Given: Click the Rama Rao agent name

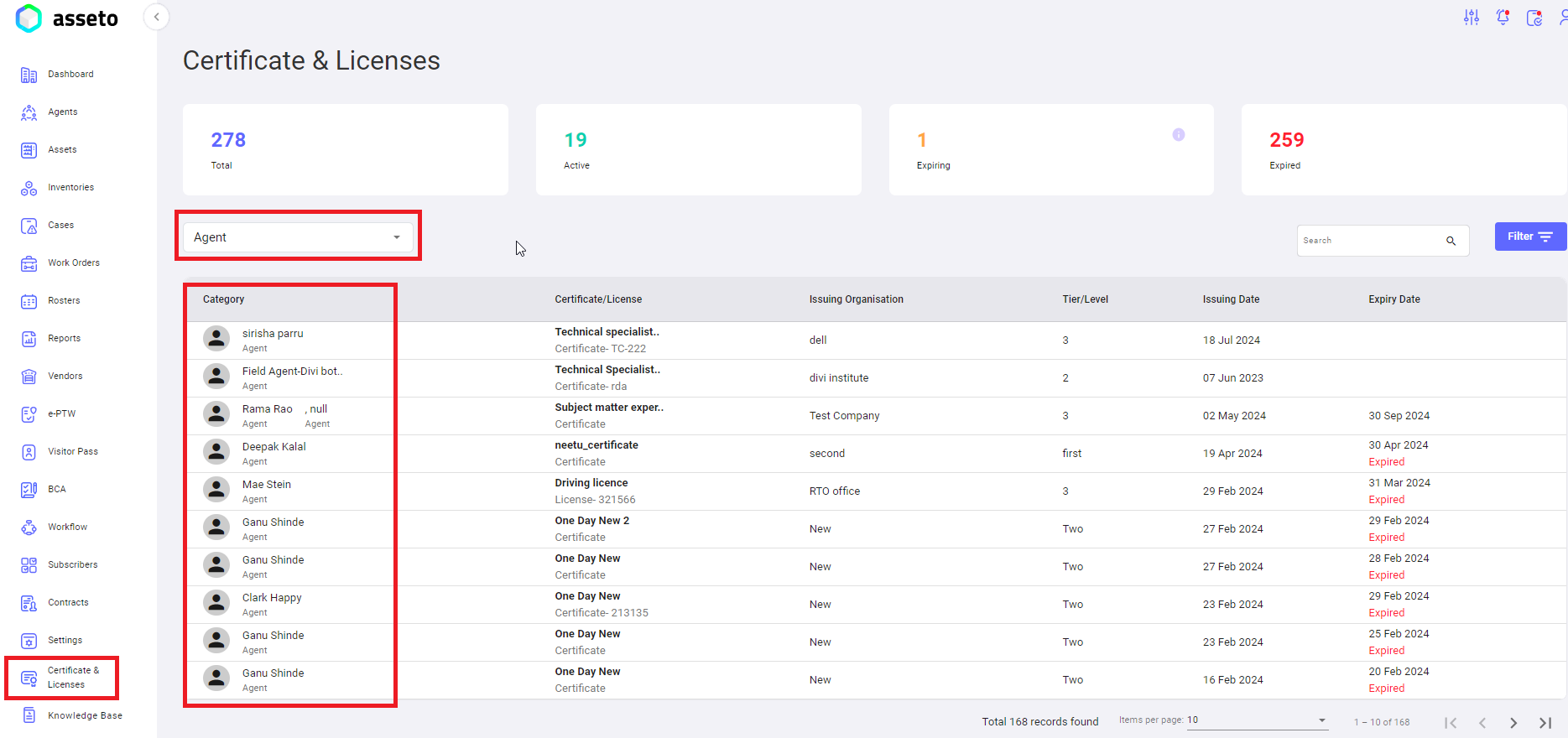Looking at the screenshot, I should (x=268, y=409).
